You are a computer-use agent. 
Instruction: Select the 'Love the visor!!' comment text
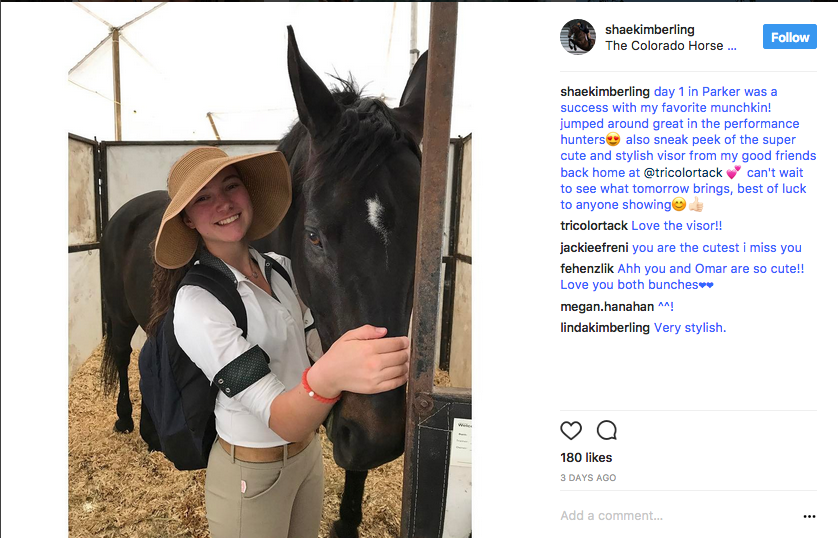677,225
